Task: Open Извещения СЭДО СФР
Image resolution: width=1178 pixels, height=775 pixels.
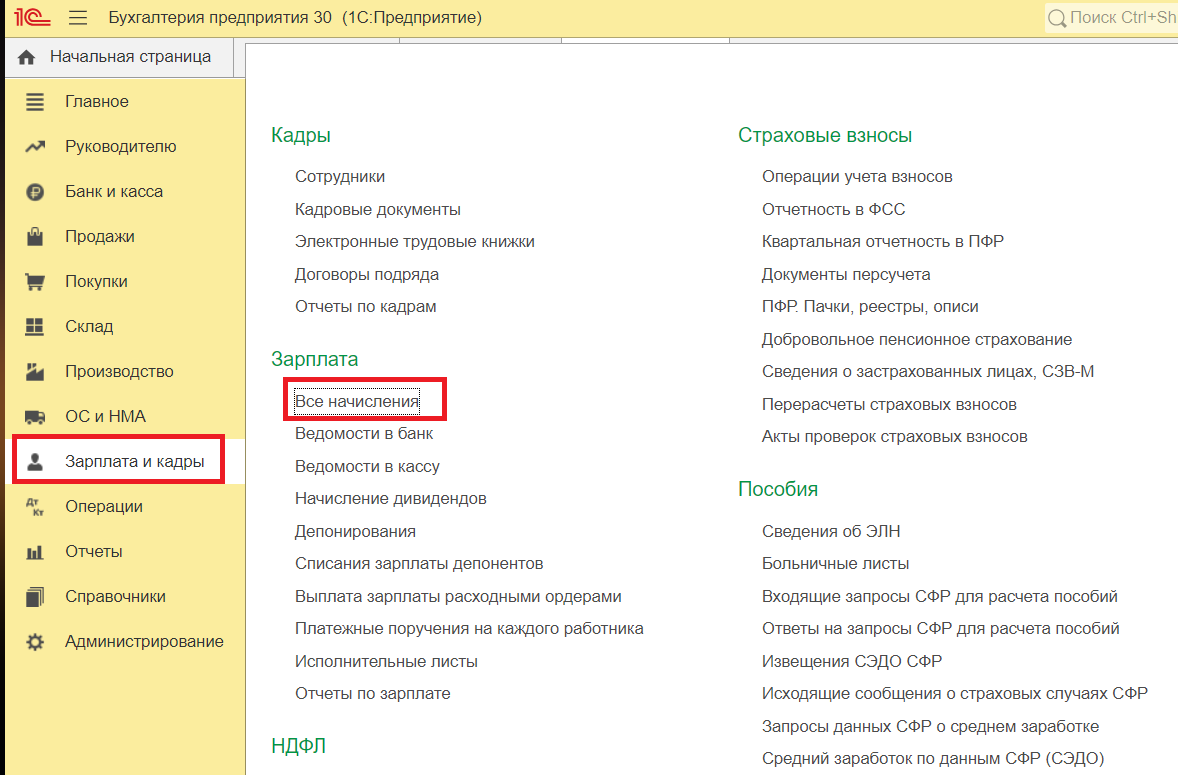Action: [x=852, y=662]
